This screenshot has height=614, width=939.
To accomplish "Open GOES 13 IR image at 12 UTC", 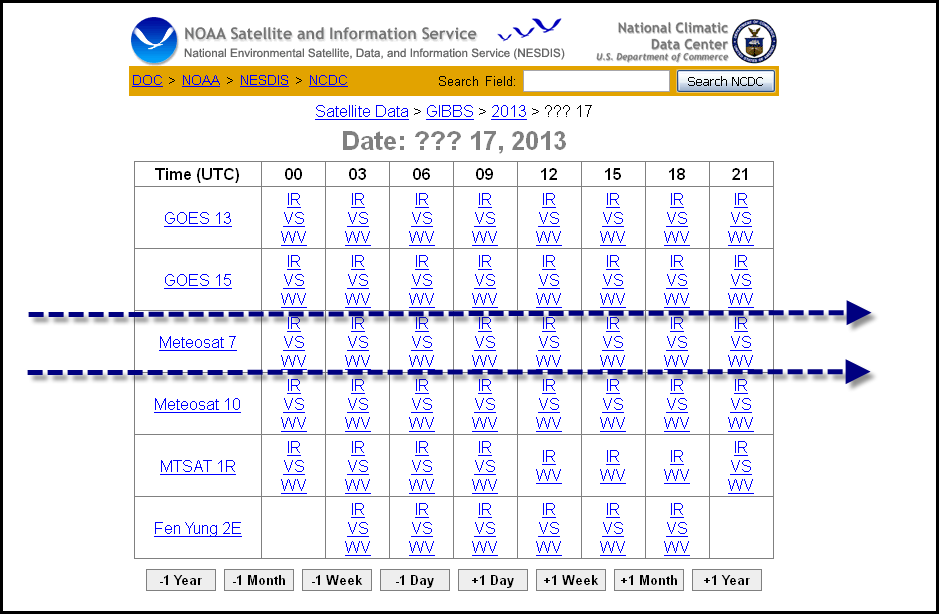I will (549, 199).
